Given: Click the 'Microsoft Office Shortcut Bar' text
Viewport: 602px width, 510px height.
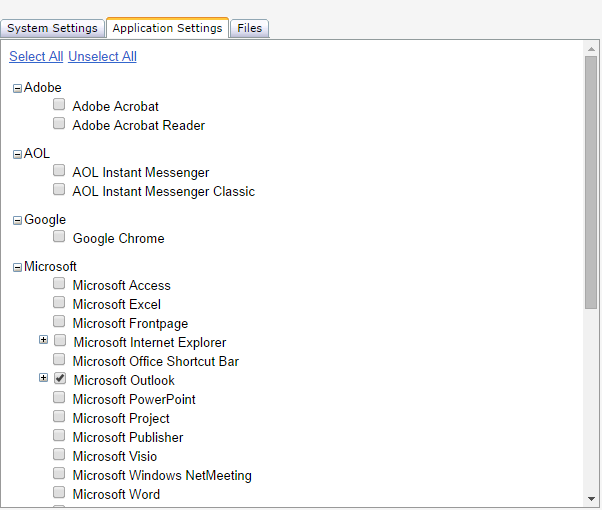Looking at the screenshot, I should (156, 361).
